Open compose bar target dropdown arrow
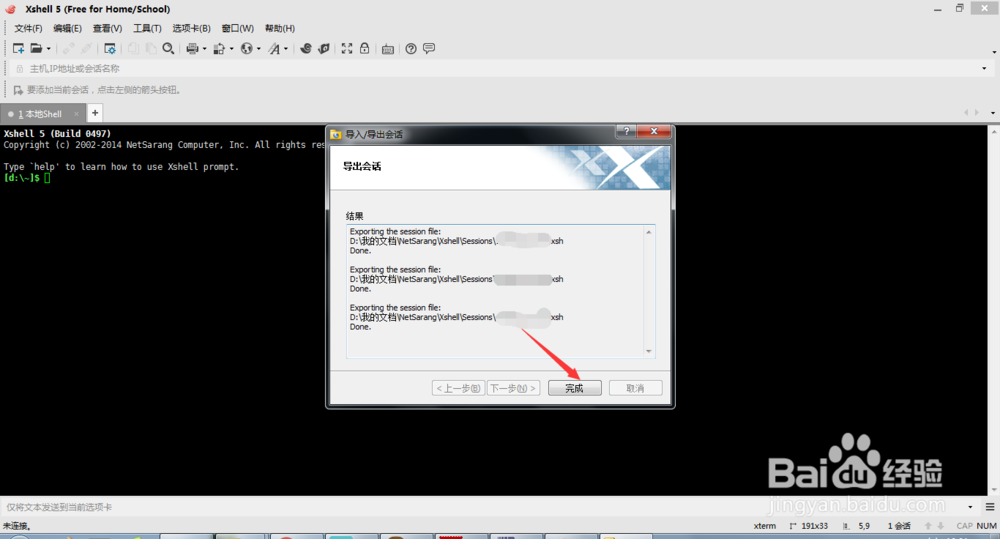Screen dimensions: 1000x539 coord(971,507)
